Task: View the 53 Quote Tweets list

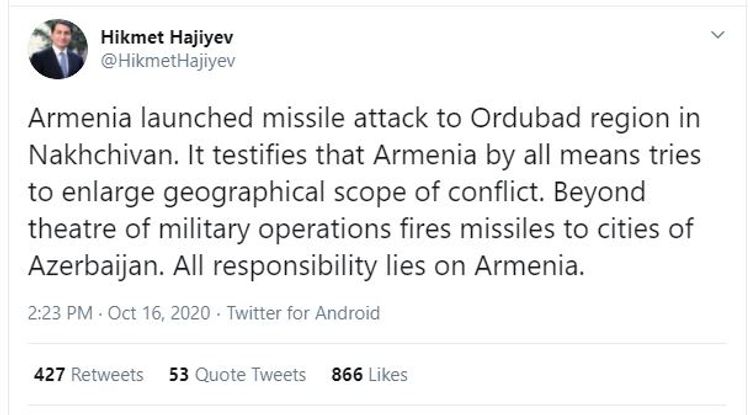Action: (x=237, y=374)
